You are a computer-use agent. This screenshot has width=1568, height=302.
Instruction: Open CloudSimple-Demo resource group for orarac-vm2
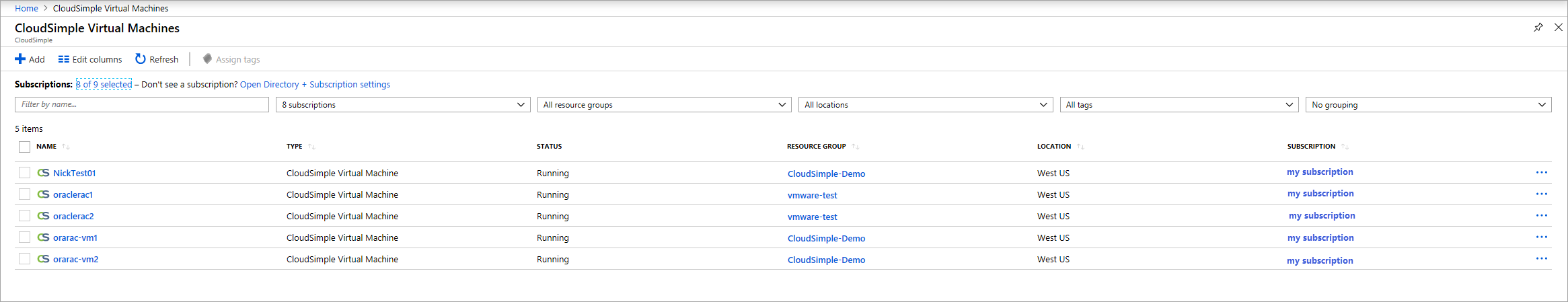(826, 260)
